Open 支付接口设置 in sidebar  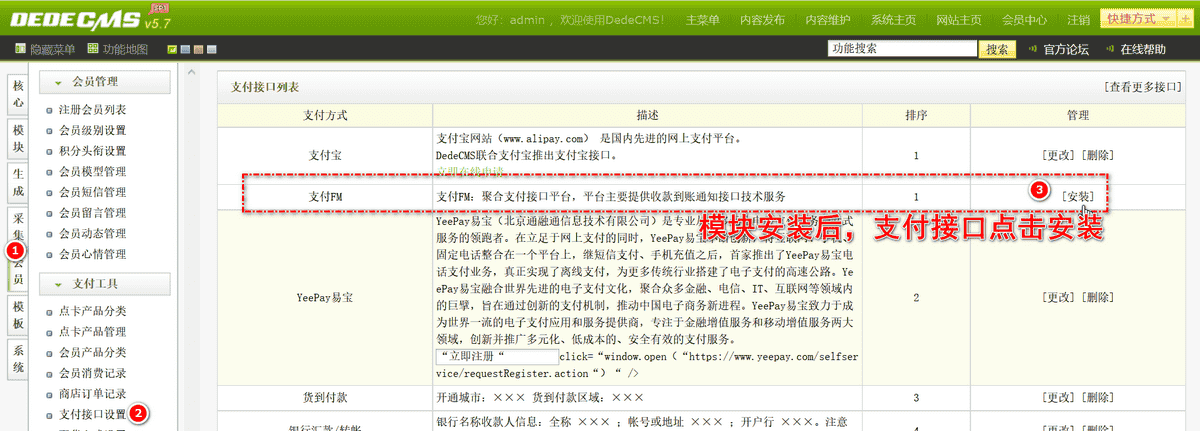[92, 414]
